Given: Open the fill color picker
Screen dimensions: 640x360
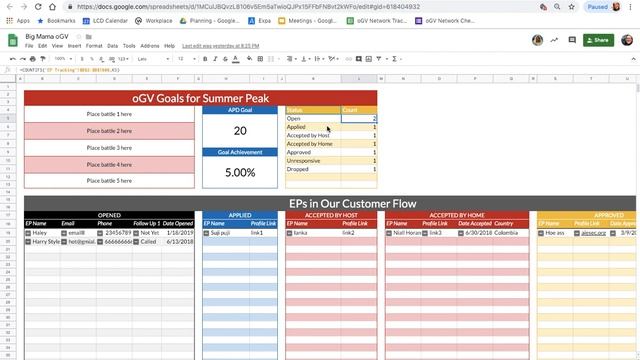Looking at the screenshot, I should click(x=249, y=59).
